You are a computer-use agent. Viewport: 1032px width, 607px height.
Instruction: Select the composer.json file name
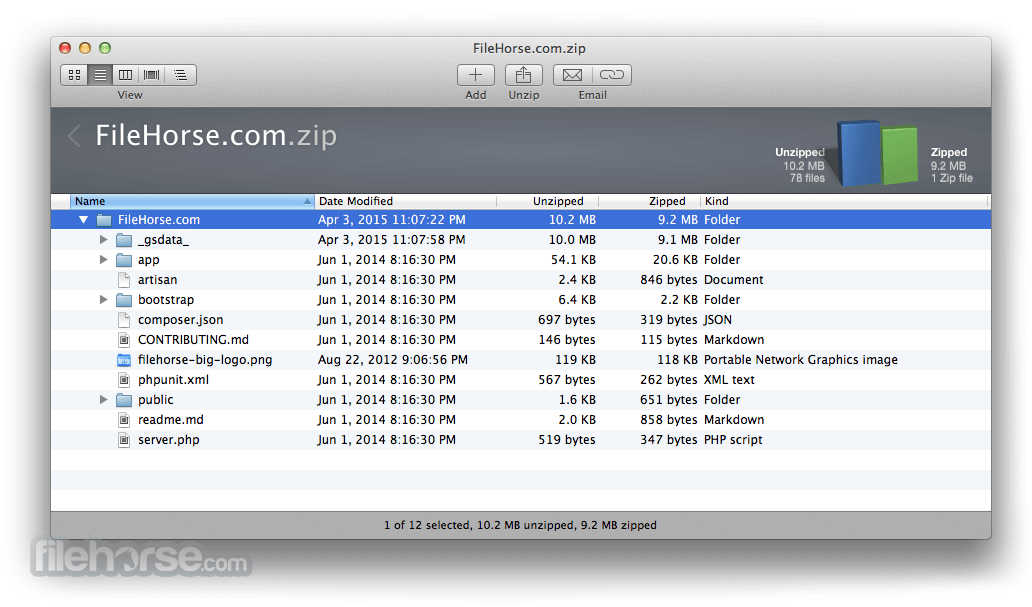point(180,320)
